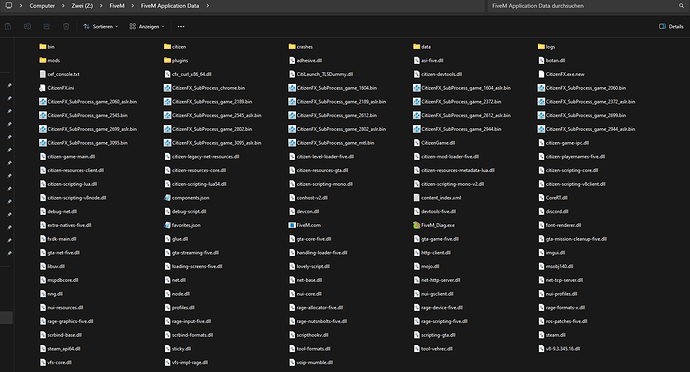Open the three-dots more options menu
This screenshot has width=690, height=372.
(181, 26)
